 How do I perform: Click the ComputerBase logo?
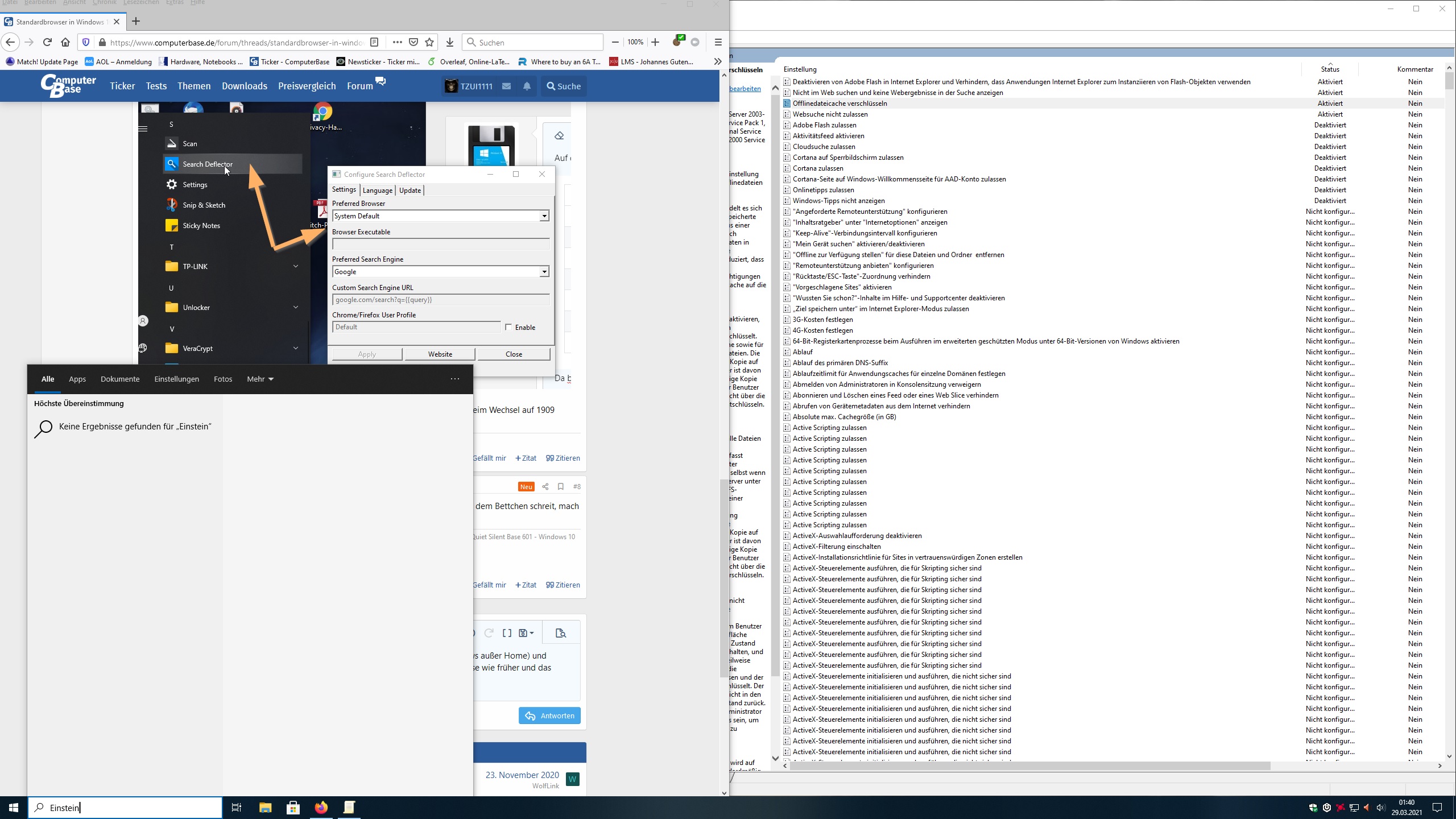click(68, 86)
